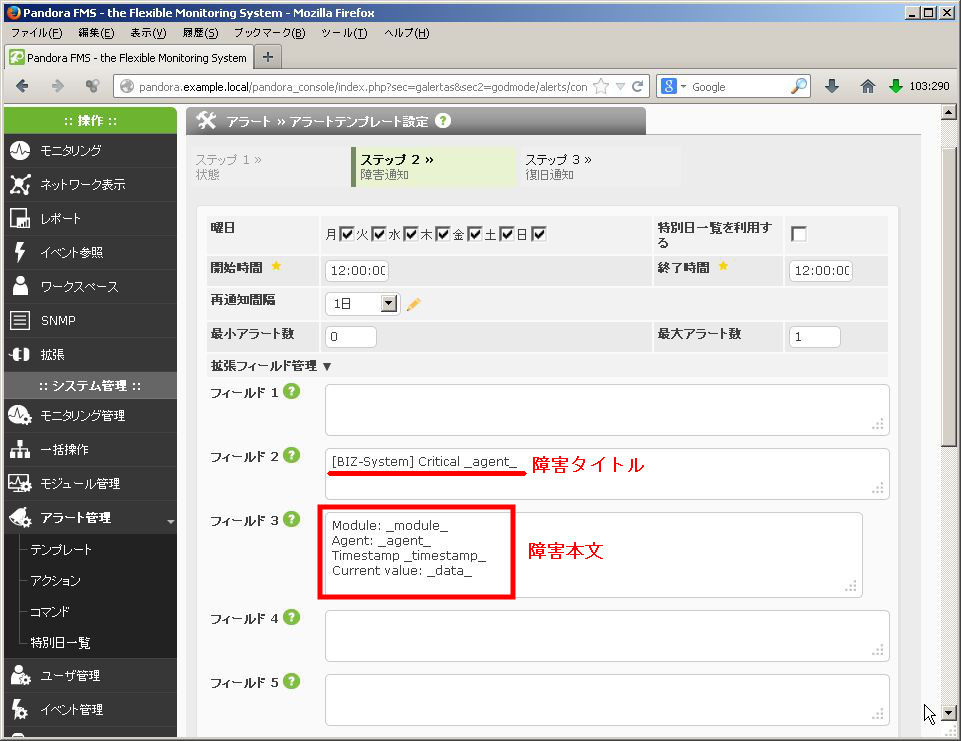Click the 終了時間 input field
This screenshot has height=741, width=961.
[821, 270]
